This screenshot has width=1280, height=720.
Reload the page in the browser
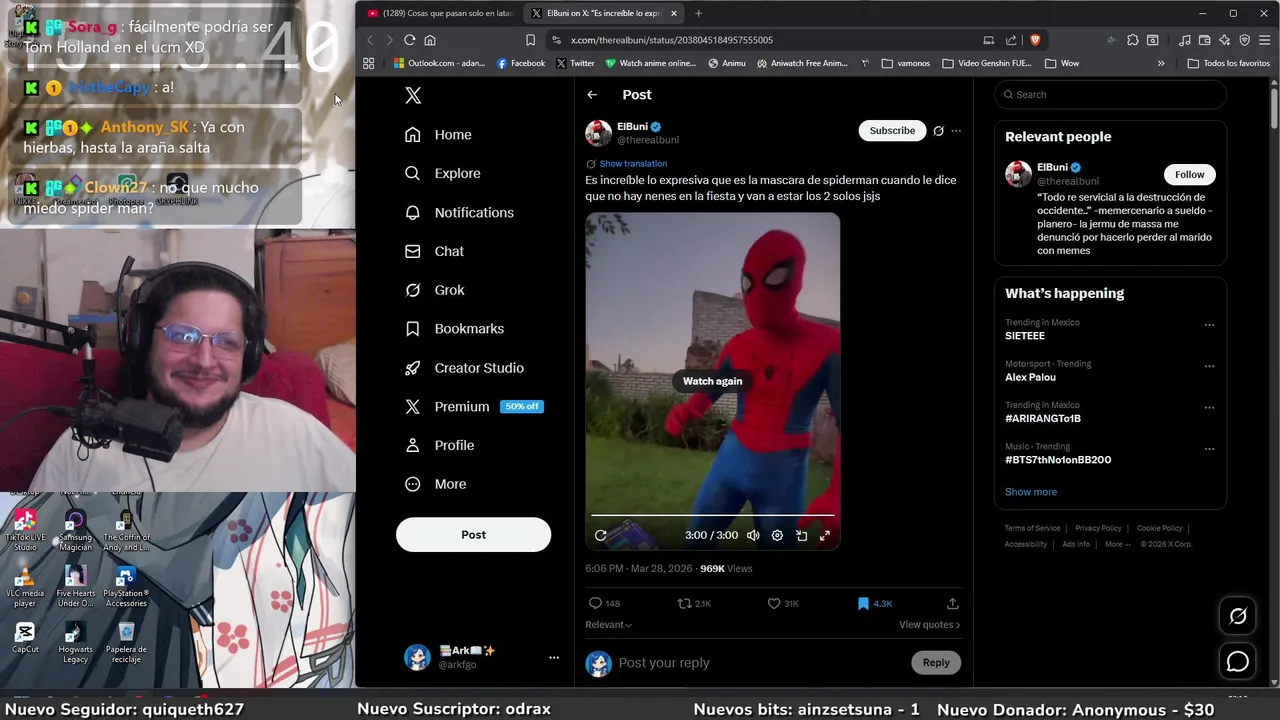[x=410, y=40]
